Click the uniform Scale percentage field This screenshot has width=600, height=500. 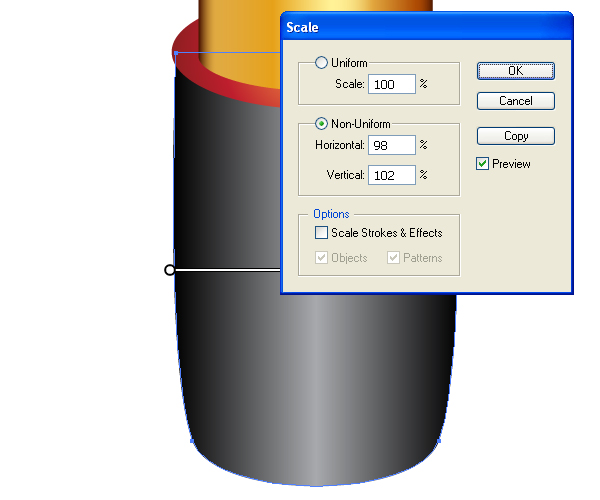[391, 85]
